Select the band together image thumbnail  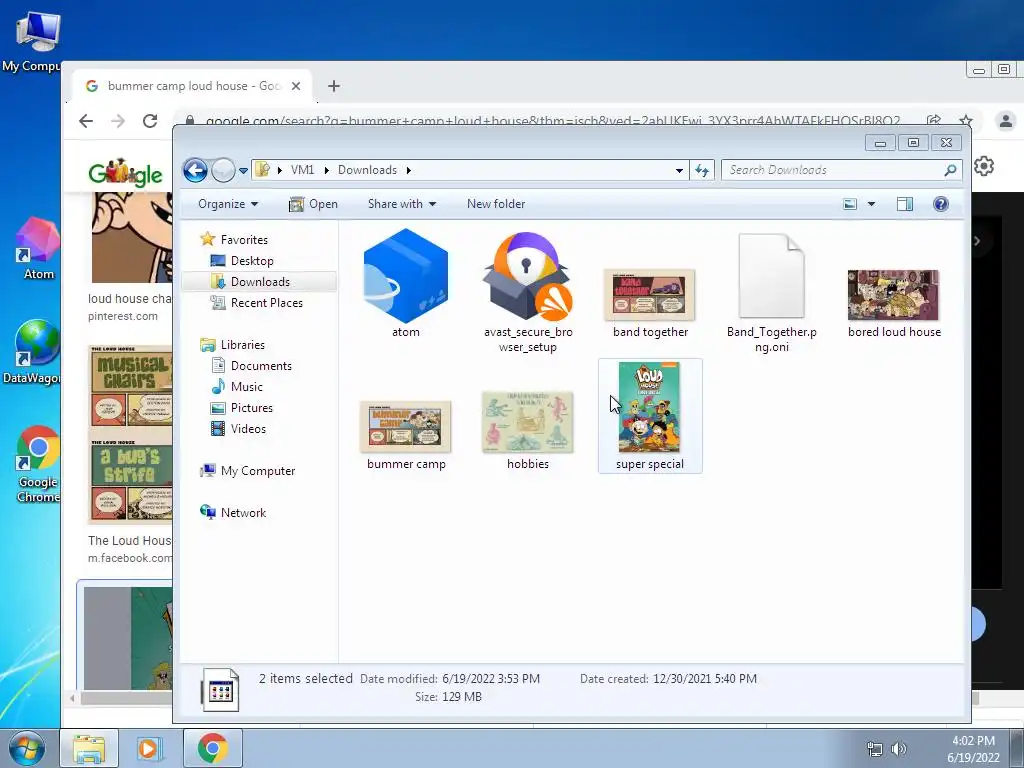(650, 295)
